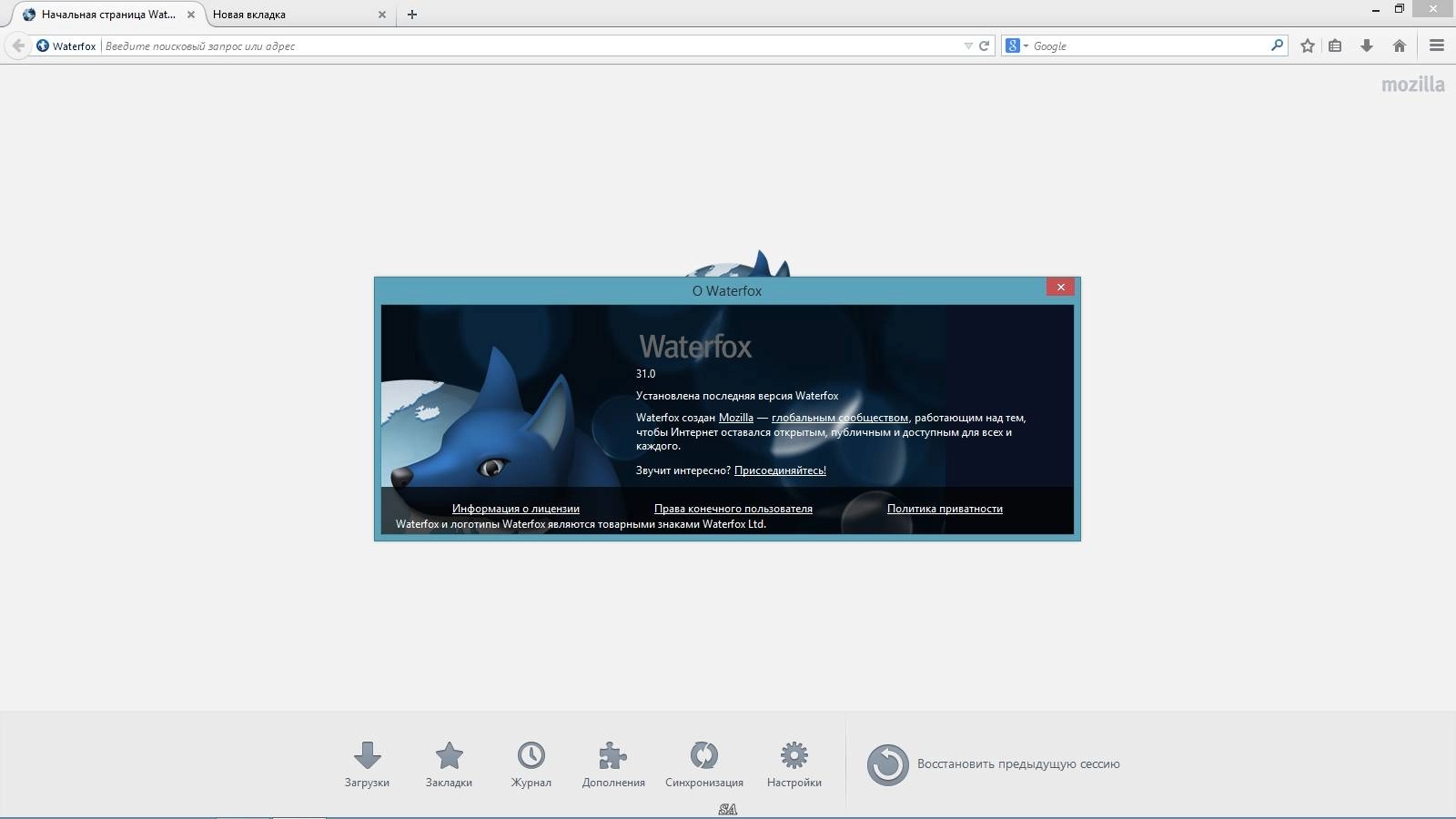The width and height of the screenshot is (1456, 819).
Task: Open the hamburger menu
Action: tap(1437, 45)
